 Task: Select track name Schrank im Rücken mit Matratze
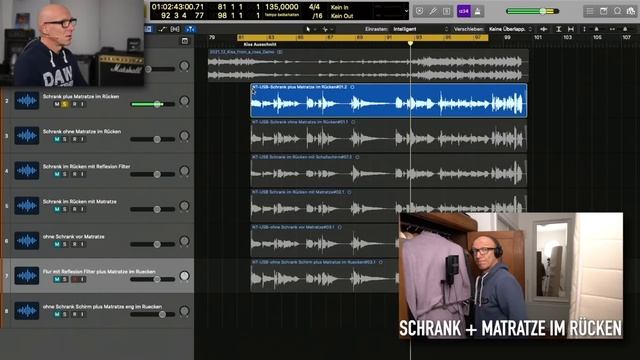(80, 202)
